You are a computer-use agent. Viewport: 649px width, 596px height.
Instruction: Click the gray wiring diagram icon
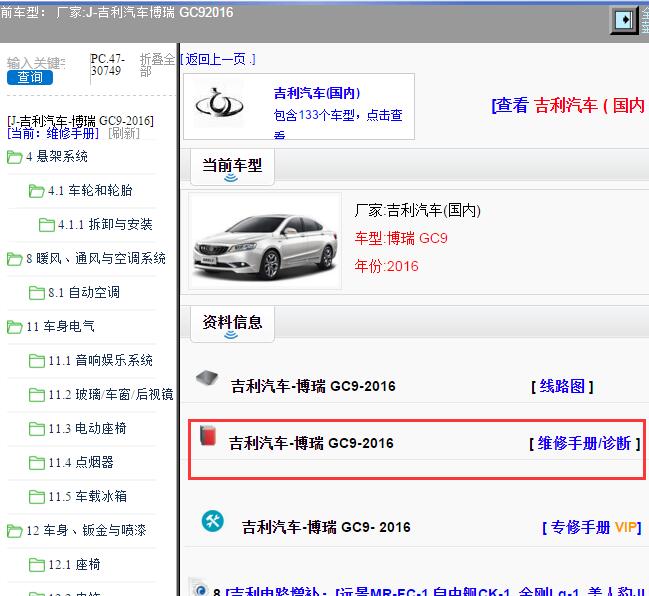207,378
